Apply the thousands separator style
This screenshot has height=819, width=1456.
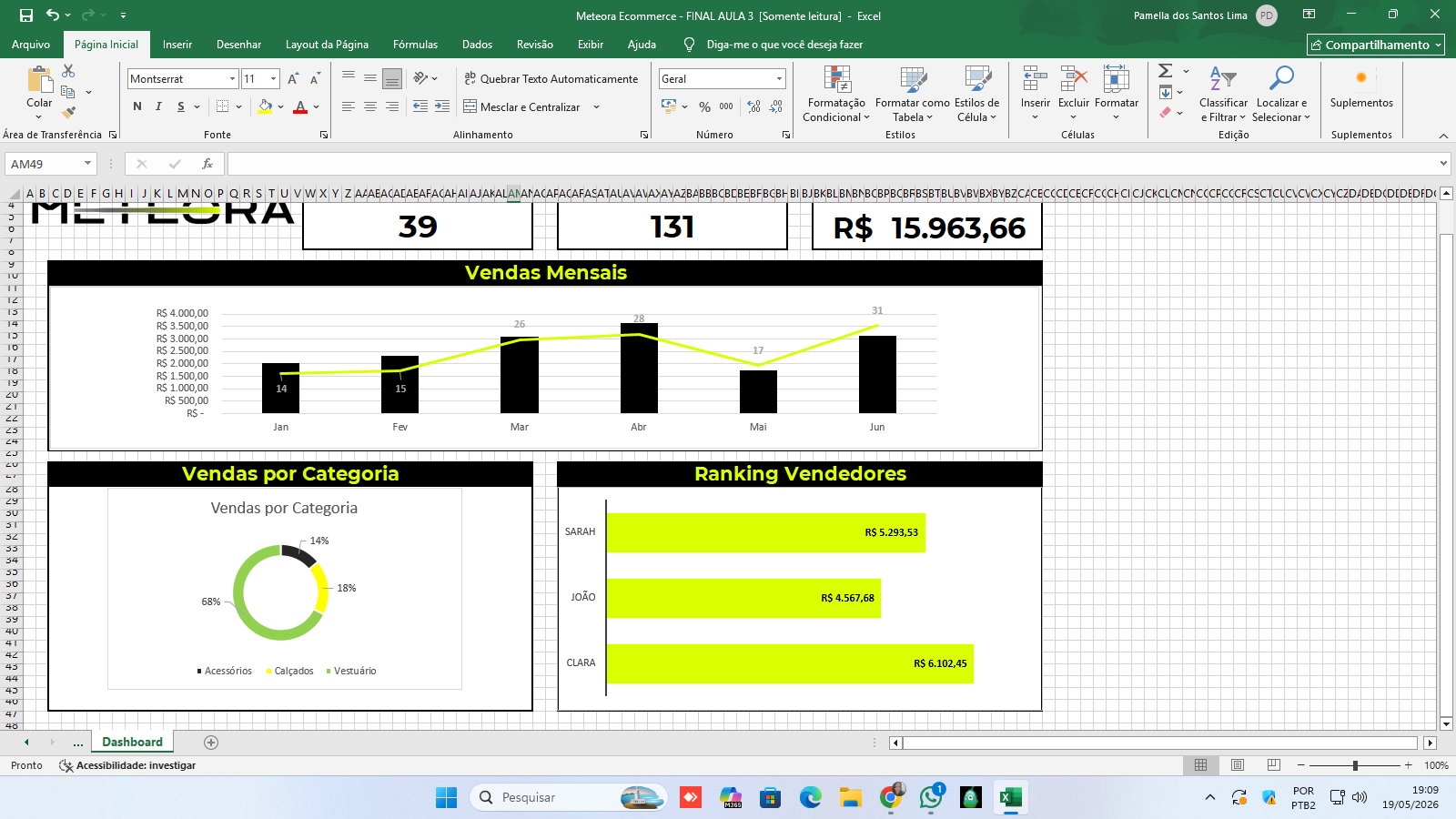coord(726,106)
